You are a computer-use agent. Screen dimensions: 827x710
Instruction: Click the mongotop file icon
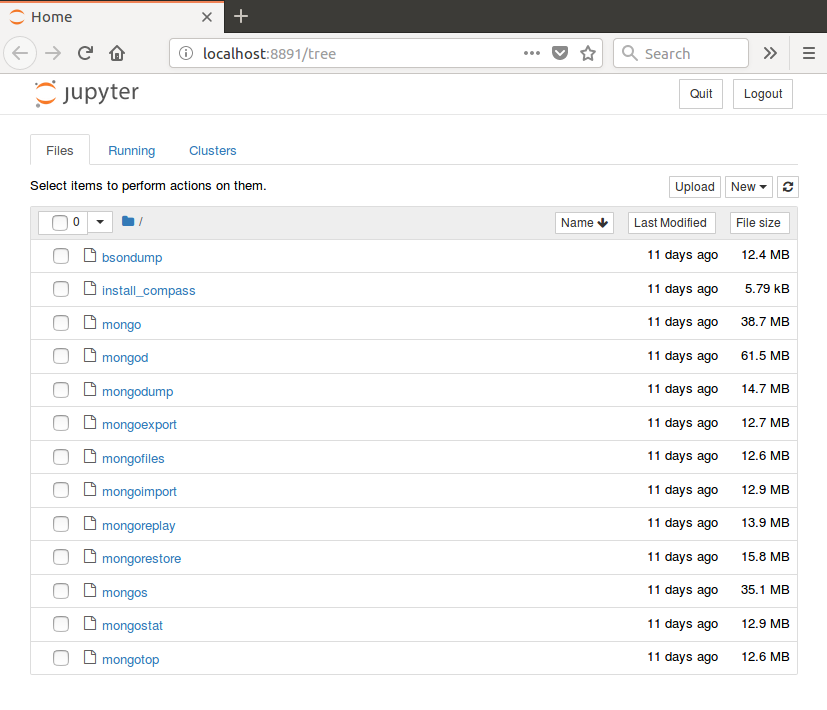tap(90, 657)
